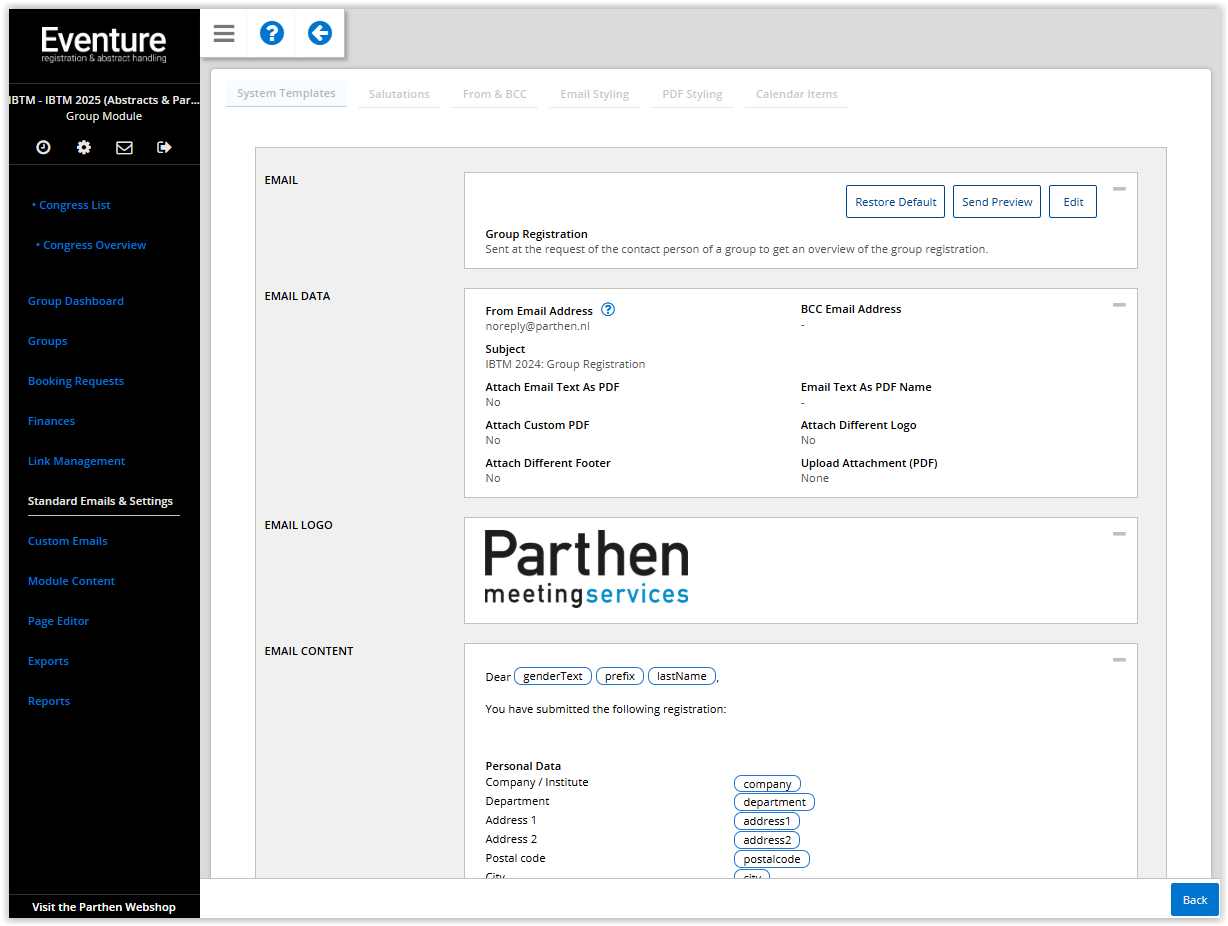Open the Group Dashboard sidebar link

click(76, 301)
